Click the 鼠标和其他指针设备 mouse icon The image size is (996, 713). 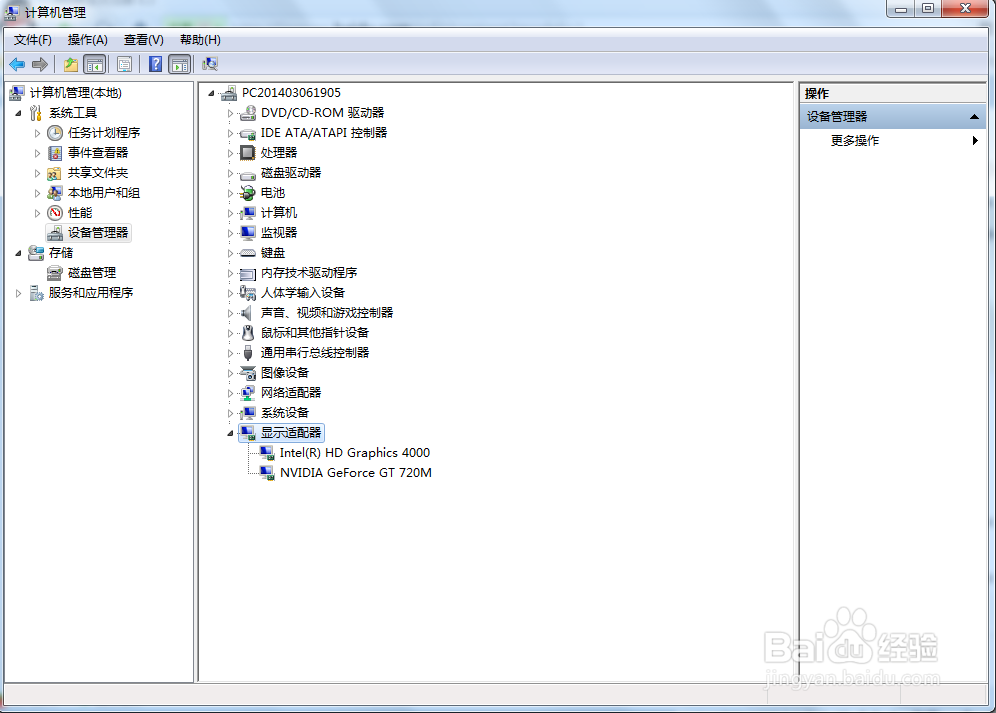coord(248,333)
